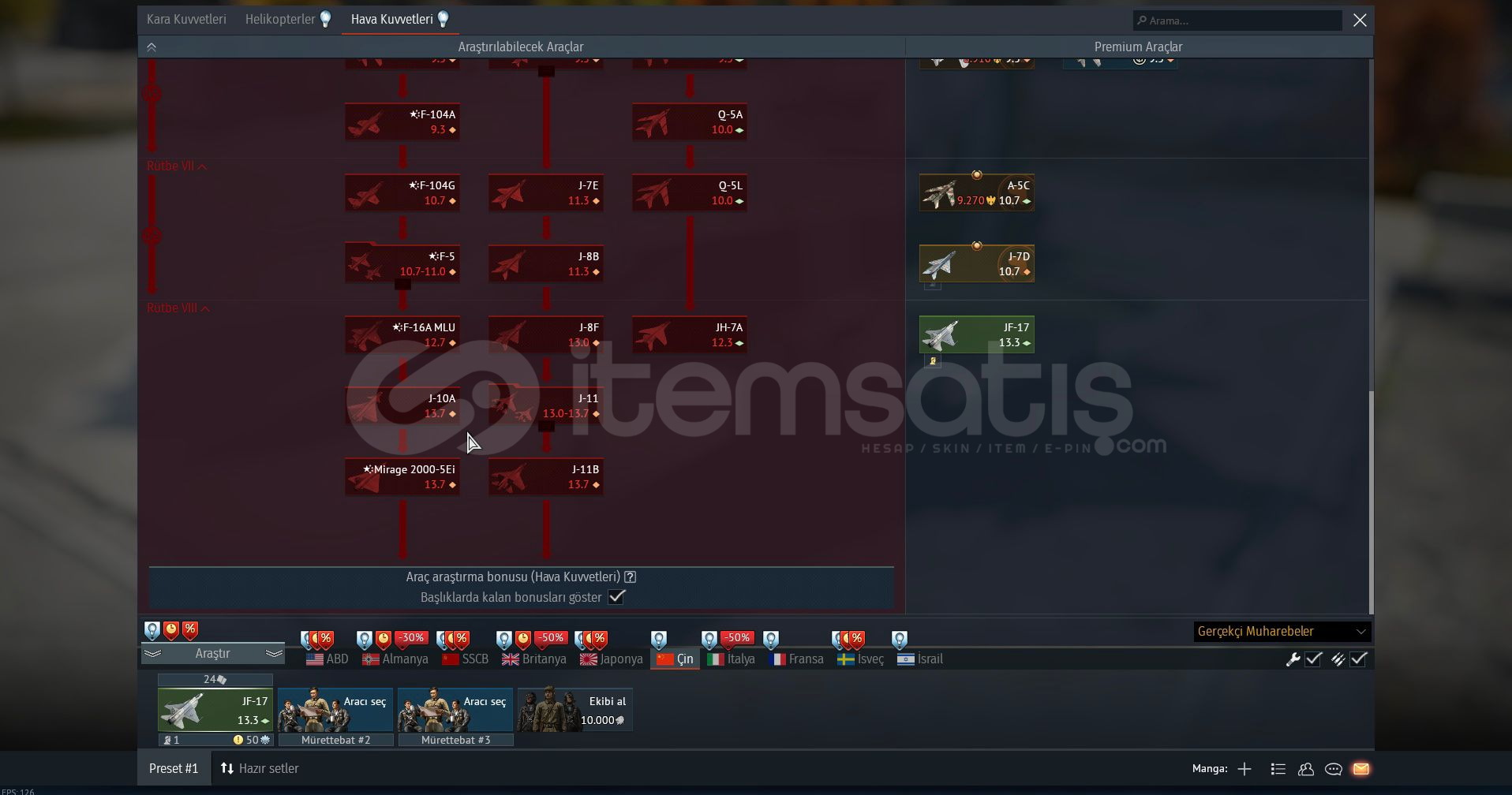The image size is (1512, 795).
Task: Select İsrail nation tab
Action: point(920,659)
